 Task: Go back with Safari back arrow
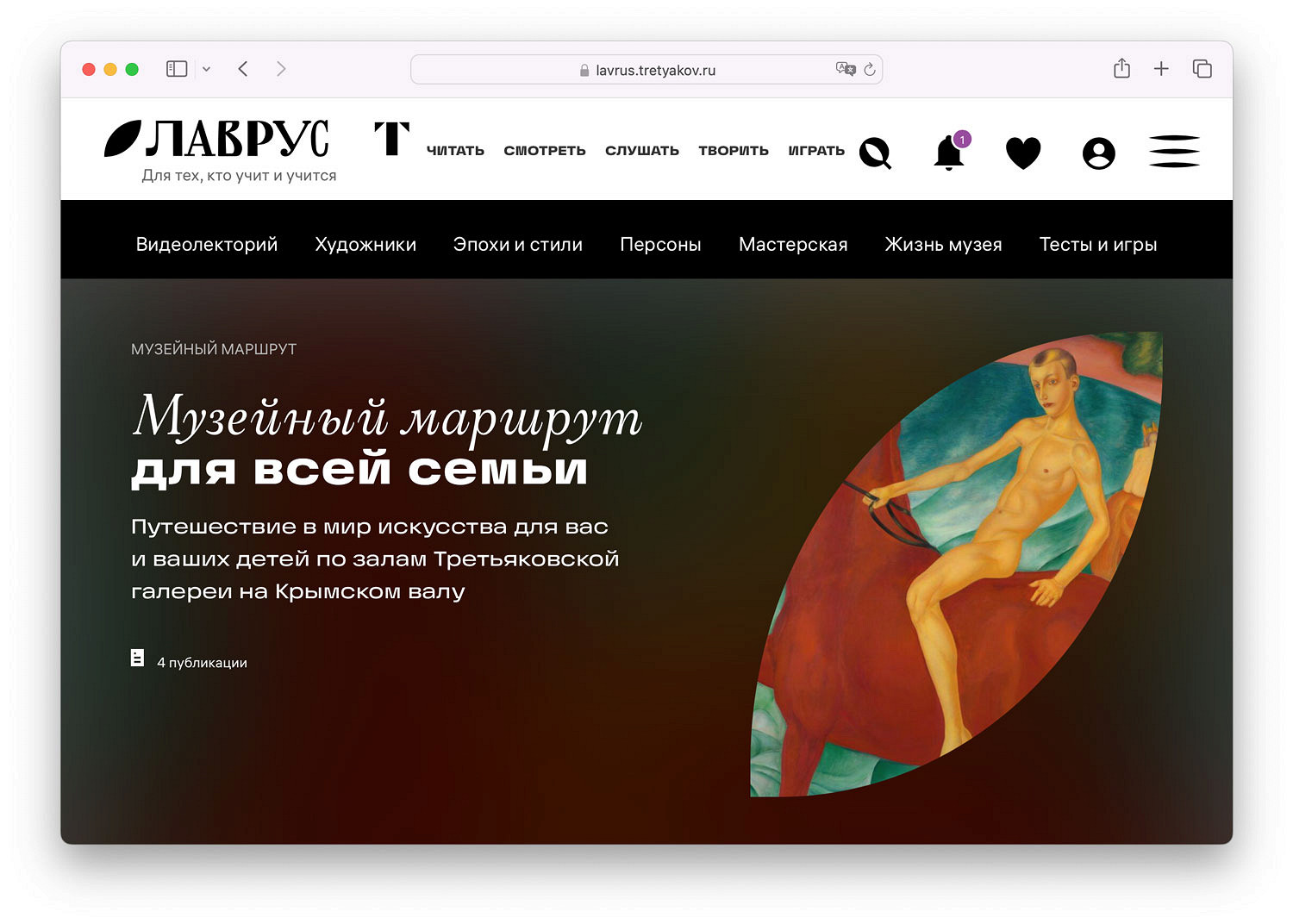(x=243, y=69)
